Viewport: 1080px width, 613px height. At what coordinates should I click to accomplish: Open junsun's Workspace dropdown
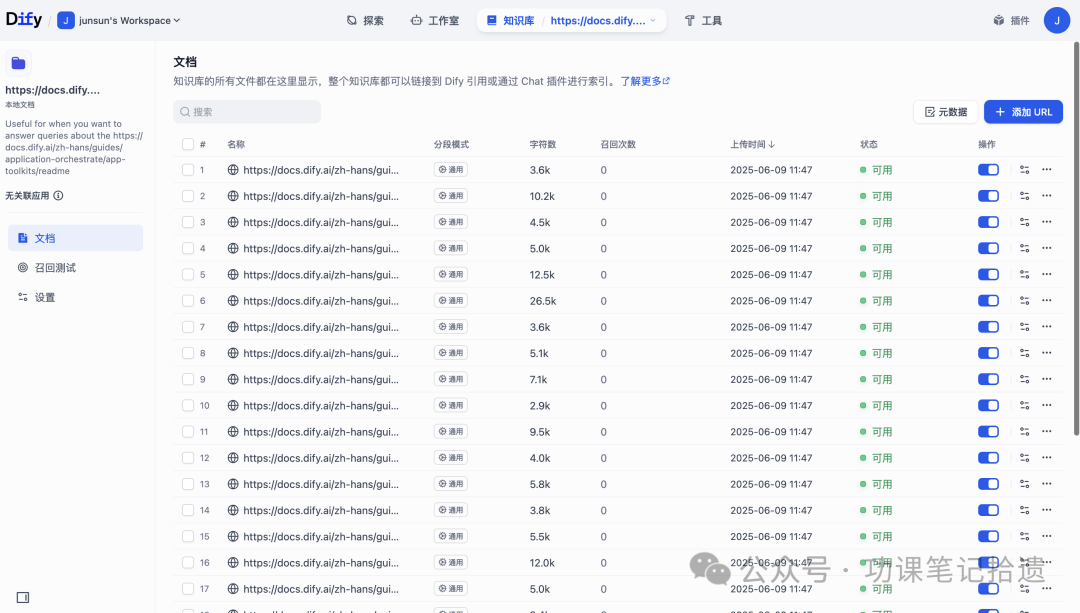pyautogui.click(x=119, y=21)
